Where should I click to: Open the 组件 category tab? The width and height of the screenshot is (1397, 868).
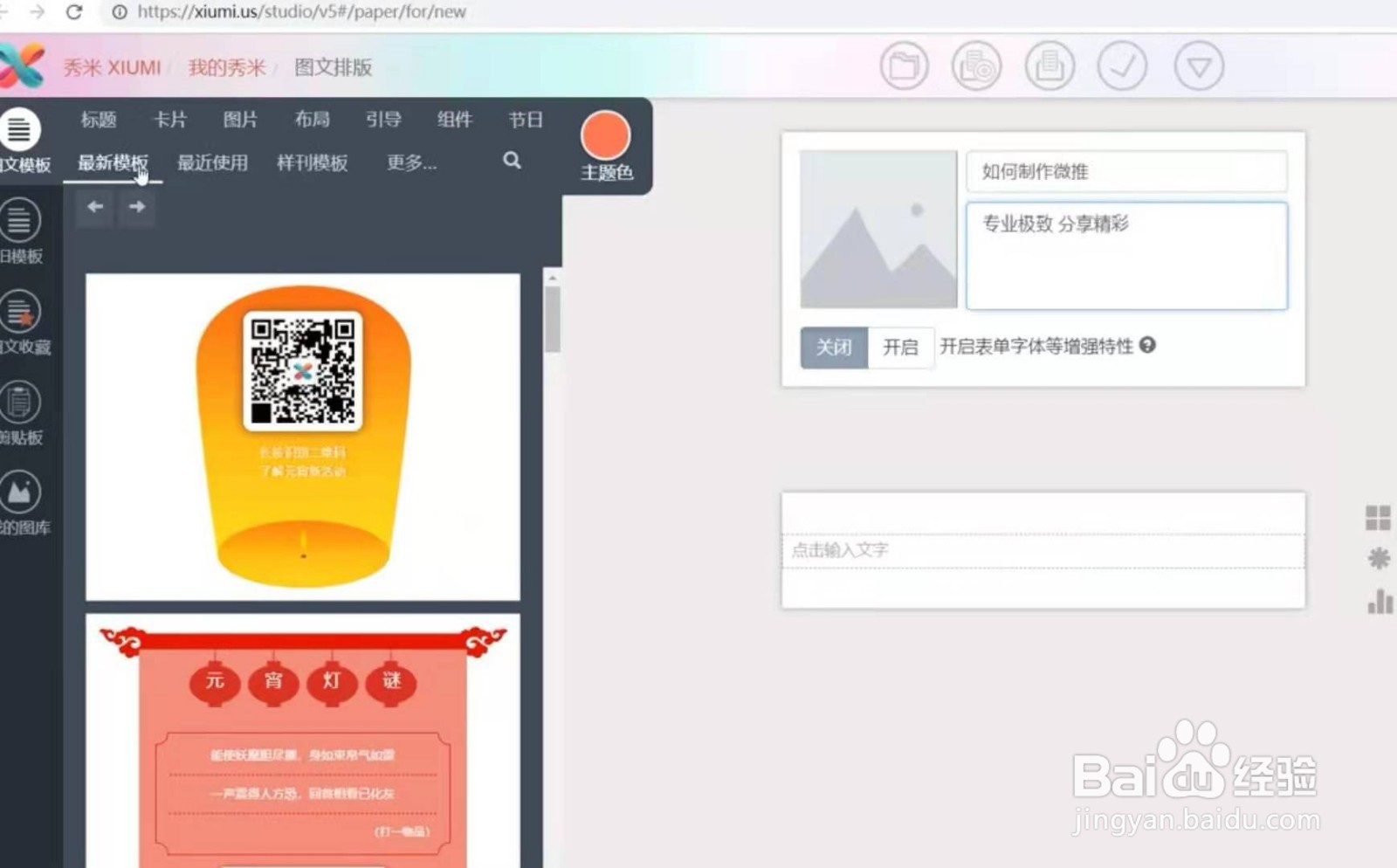click(x=455, y=120)
